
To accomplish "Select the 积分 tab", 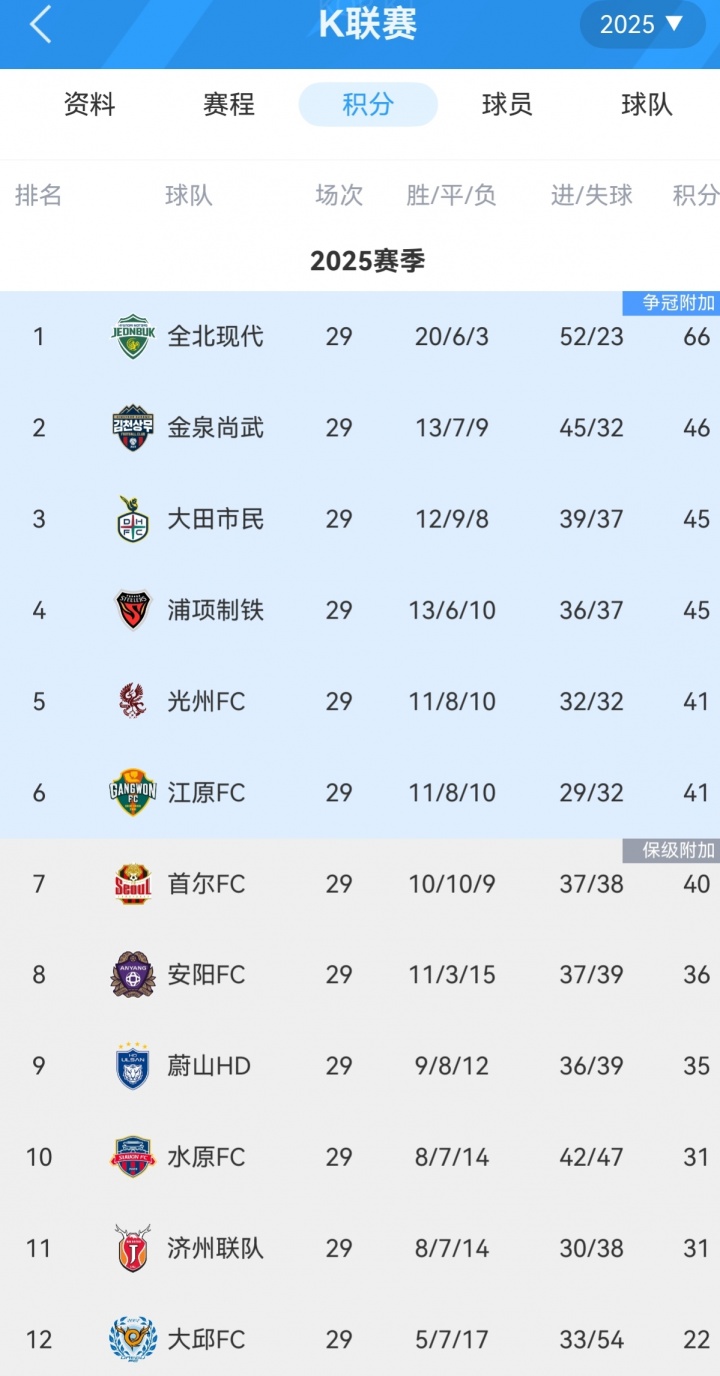I will 368,104.
